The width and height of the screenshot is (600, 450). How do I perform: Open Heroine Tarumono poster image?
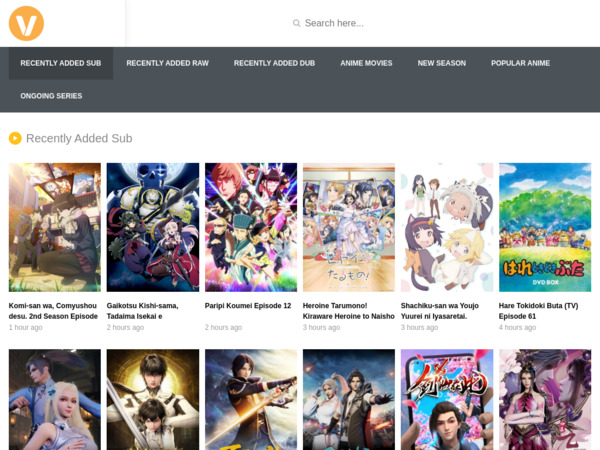coord(349,227)
